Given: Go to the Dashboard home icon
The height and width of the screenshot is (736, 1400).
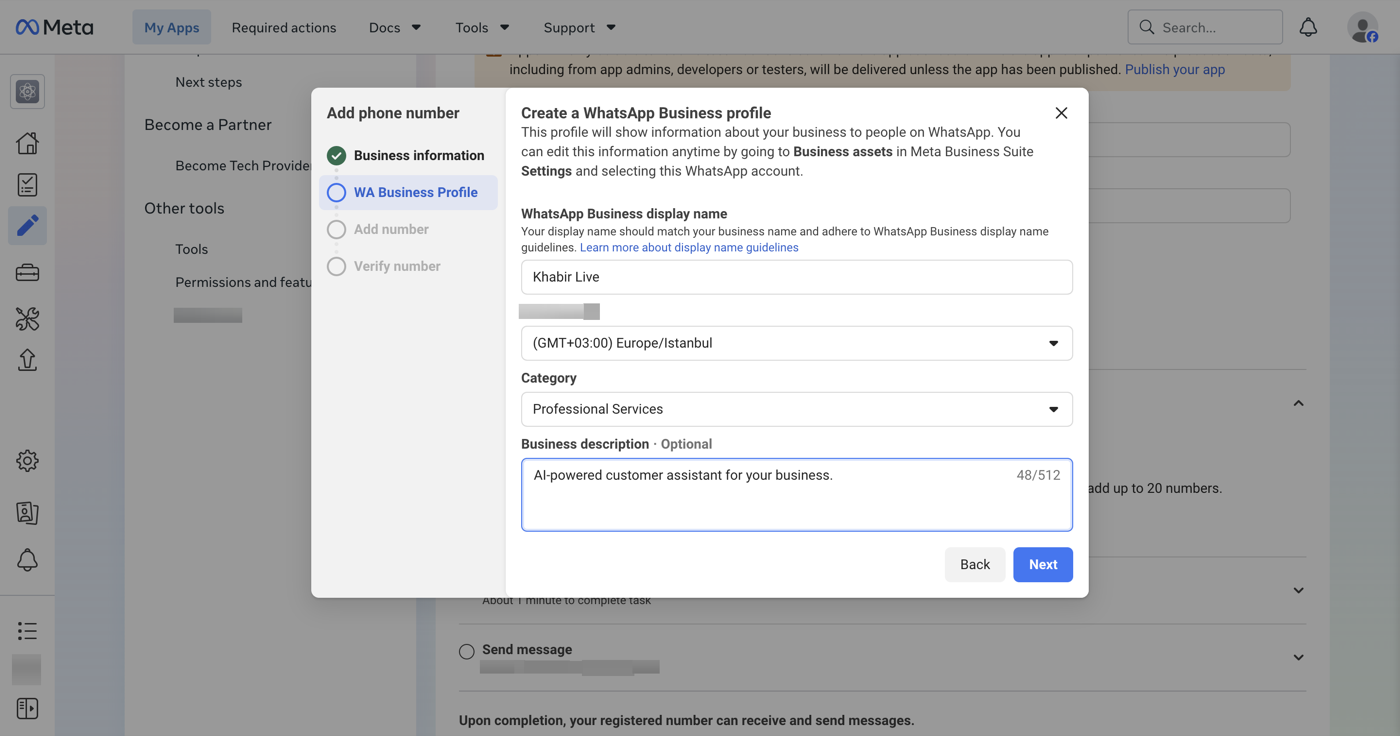Looking at the screenshot, I should coord(27,143).
